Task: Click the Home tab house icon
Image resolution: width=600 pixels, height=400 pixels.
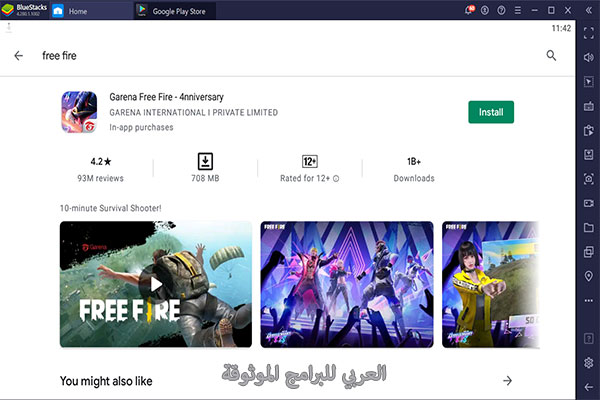Action: [x=58, y=11]
